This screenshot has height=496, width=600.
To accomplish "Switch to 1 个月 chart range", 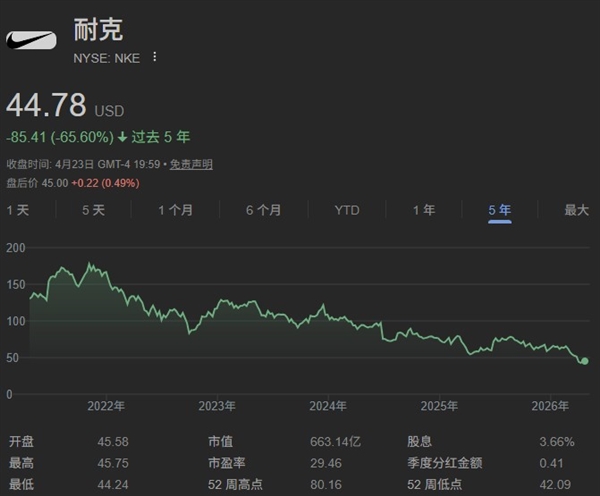I will point(175,210).
